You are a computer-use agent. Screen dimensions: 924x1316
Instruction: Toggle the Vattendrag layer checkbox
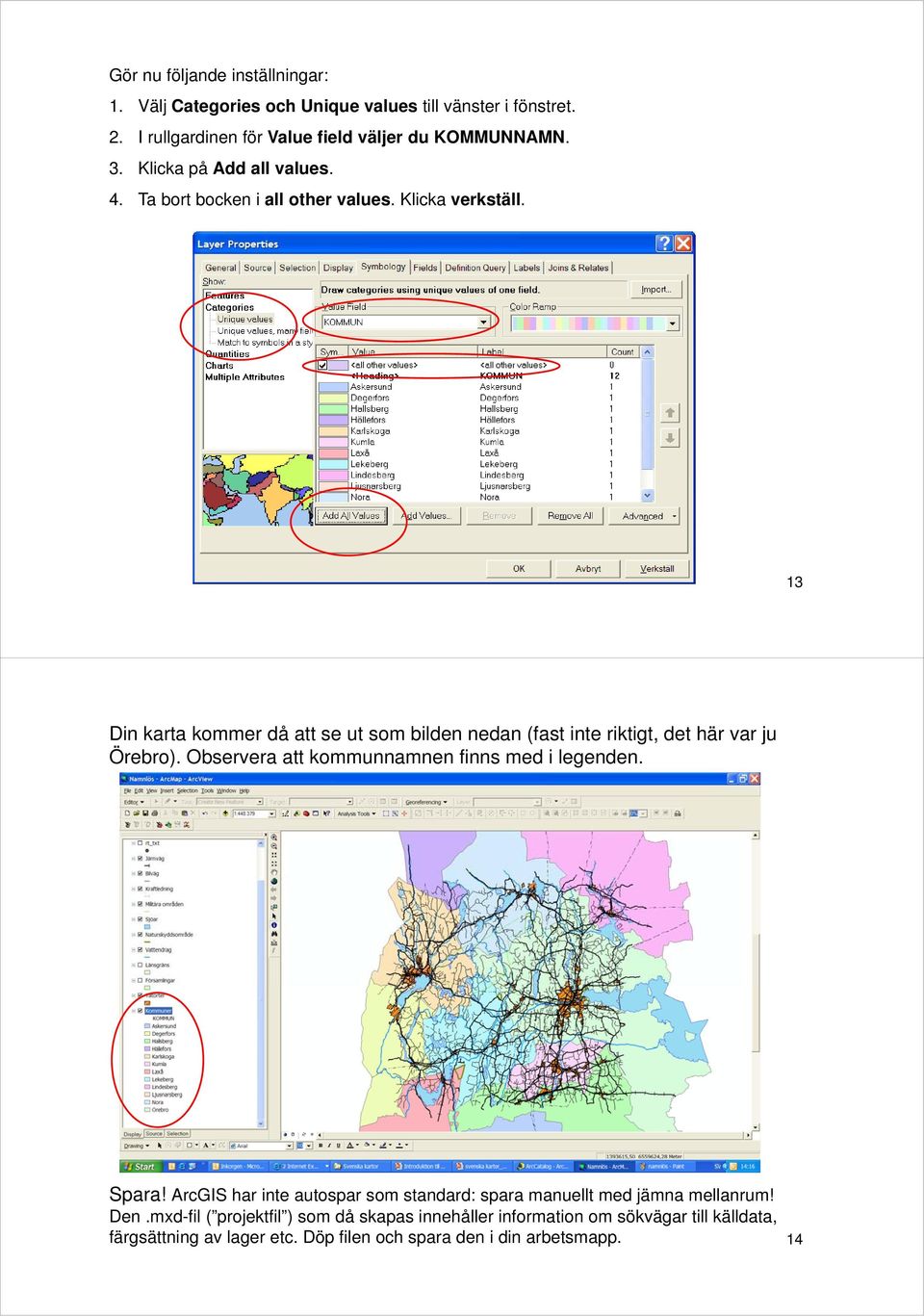[x=141, y=949]
